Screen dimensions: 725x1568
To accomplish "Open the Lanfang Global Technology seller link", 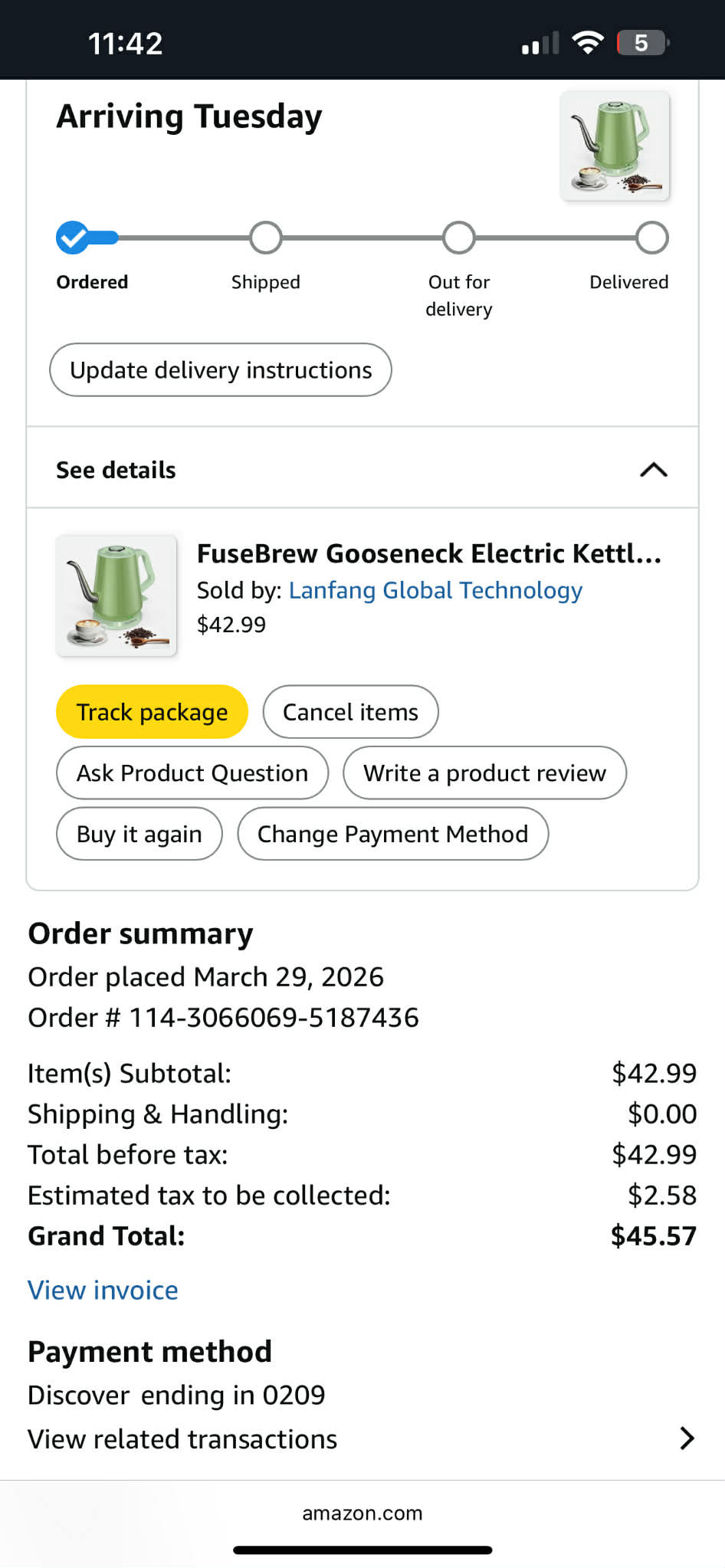I will (435, 590).
